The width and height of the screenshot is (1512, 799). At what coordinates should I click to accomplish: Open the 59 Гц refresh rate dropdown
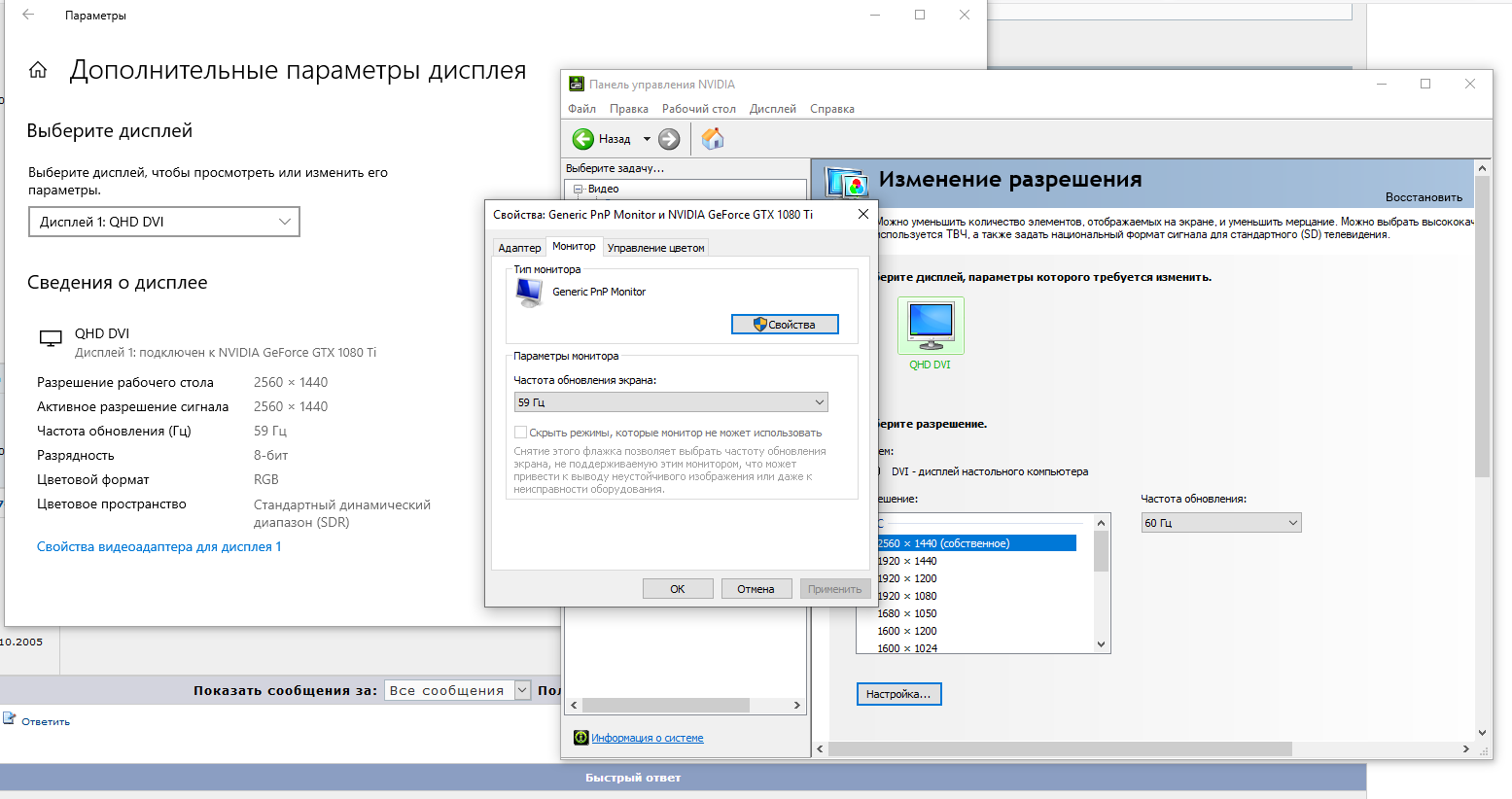point(671,402)
